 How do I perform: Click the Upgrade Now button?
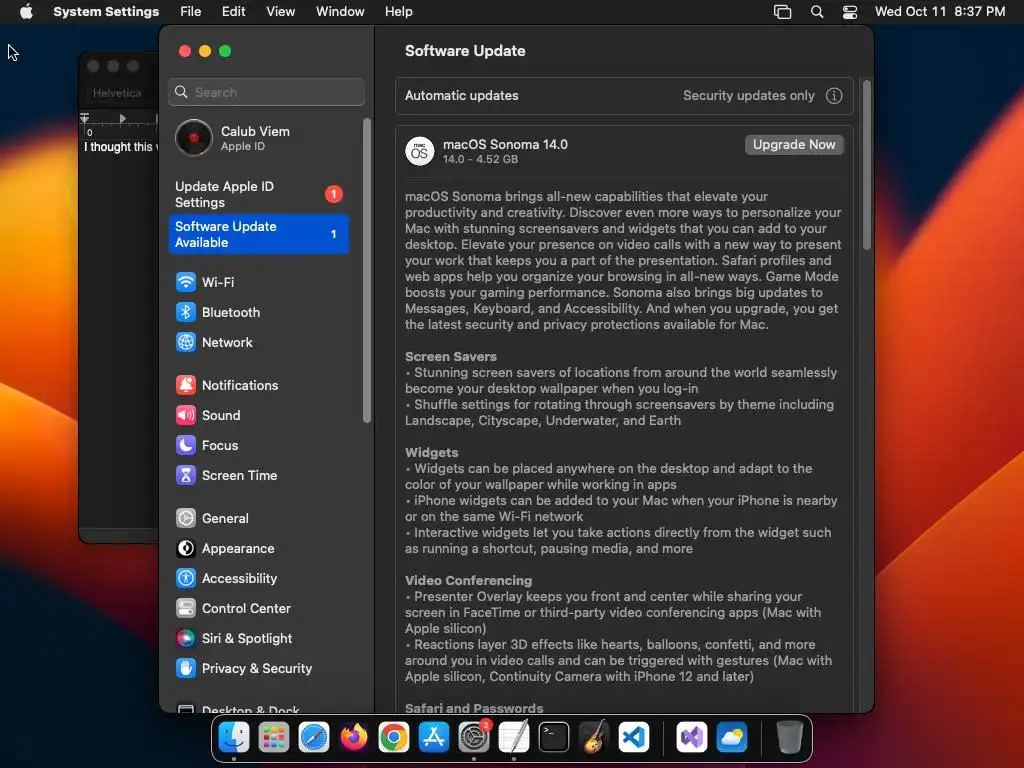pos(794,145)
